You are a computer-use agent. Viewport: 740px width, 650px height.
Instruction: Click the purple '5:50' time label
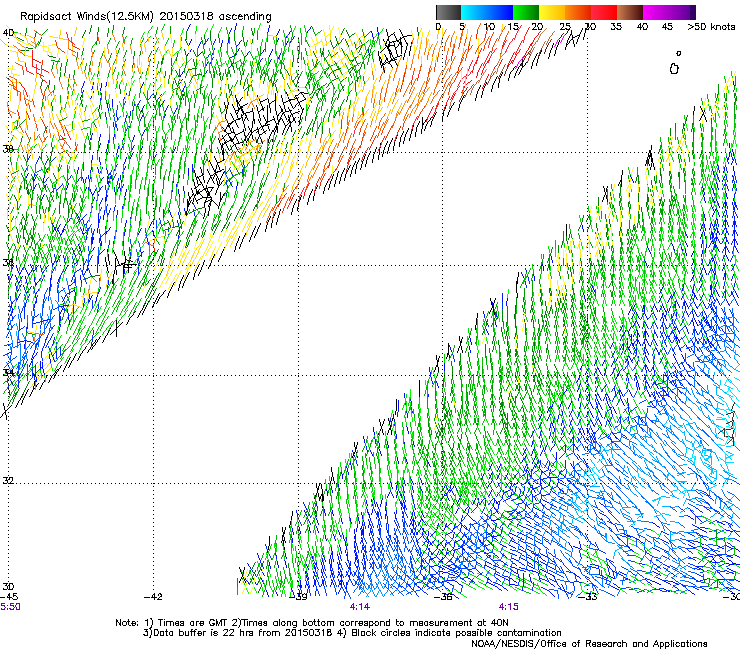pyautogui.click(x=10, y=607)
